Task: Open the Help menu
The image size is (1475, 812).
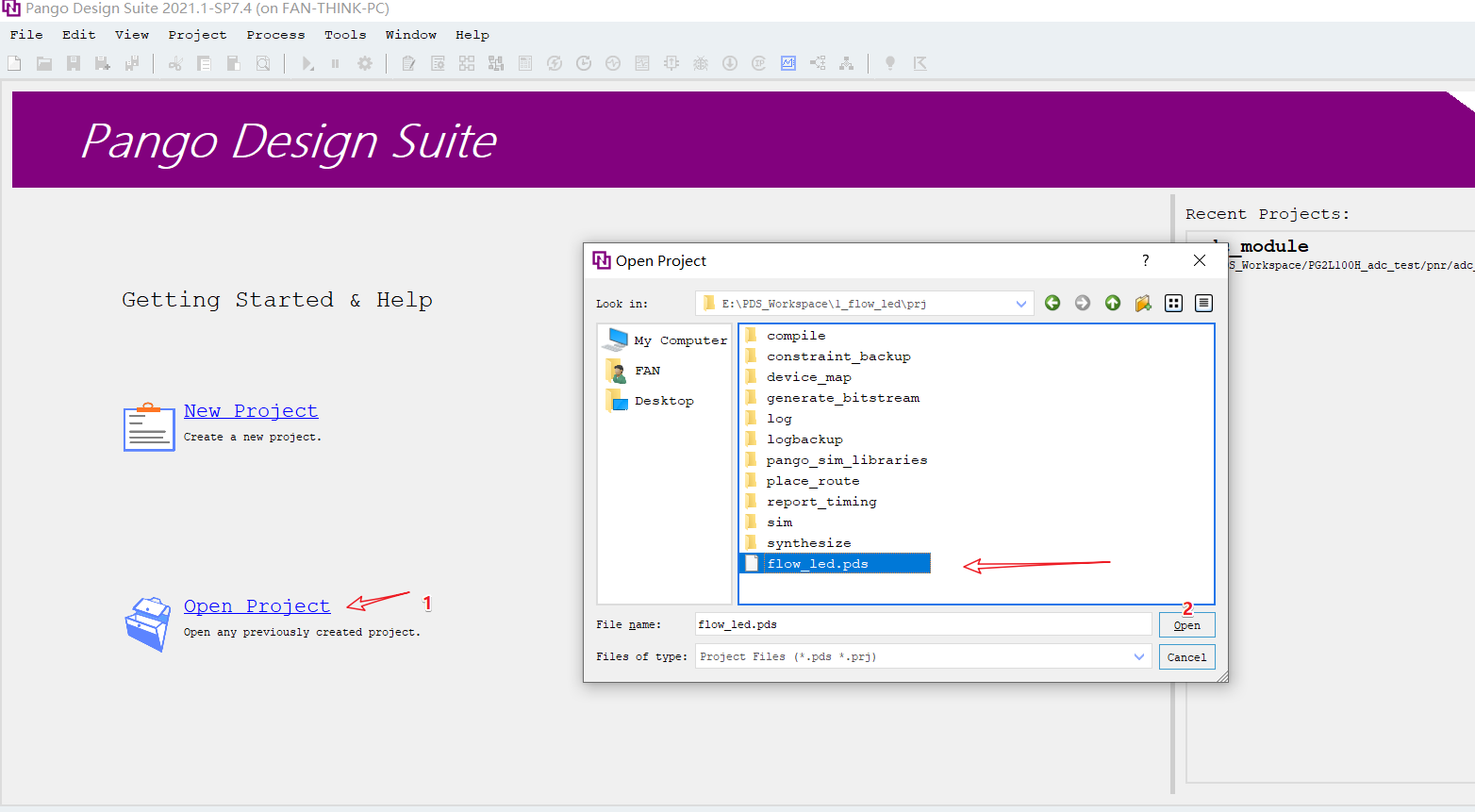Action: [x=472, y=35]
